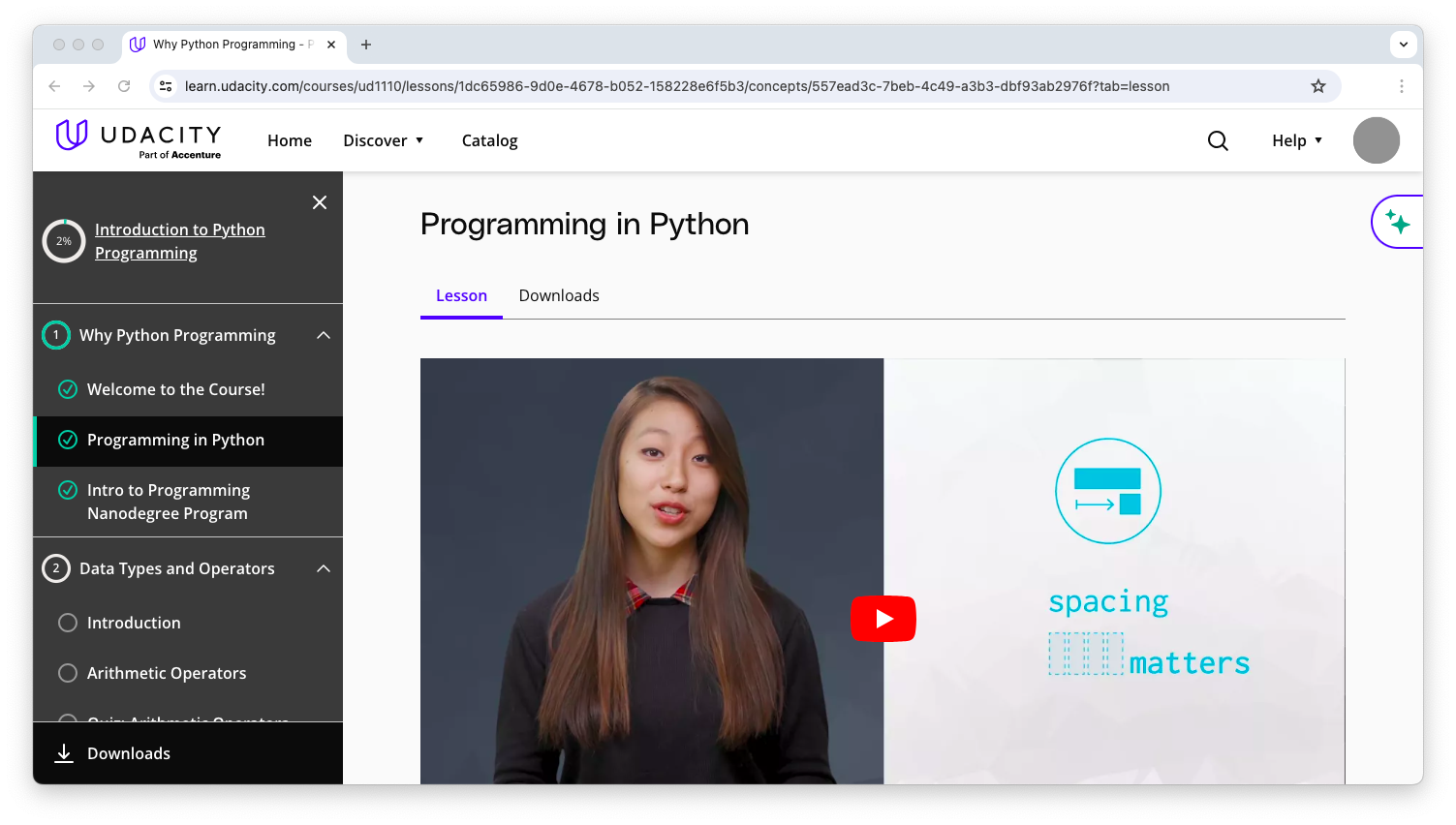Click the checkmark next to Welcome to the Course!
Screen dimensions: 1456x825
coord(68,388)
